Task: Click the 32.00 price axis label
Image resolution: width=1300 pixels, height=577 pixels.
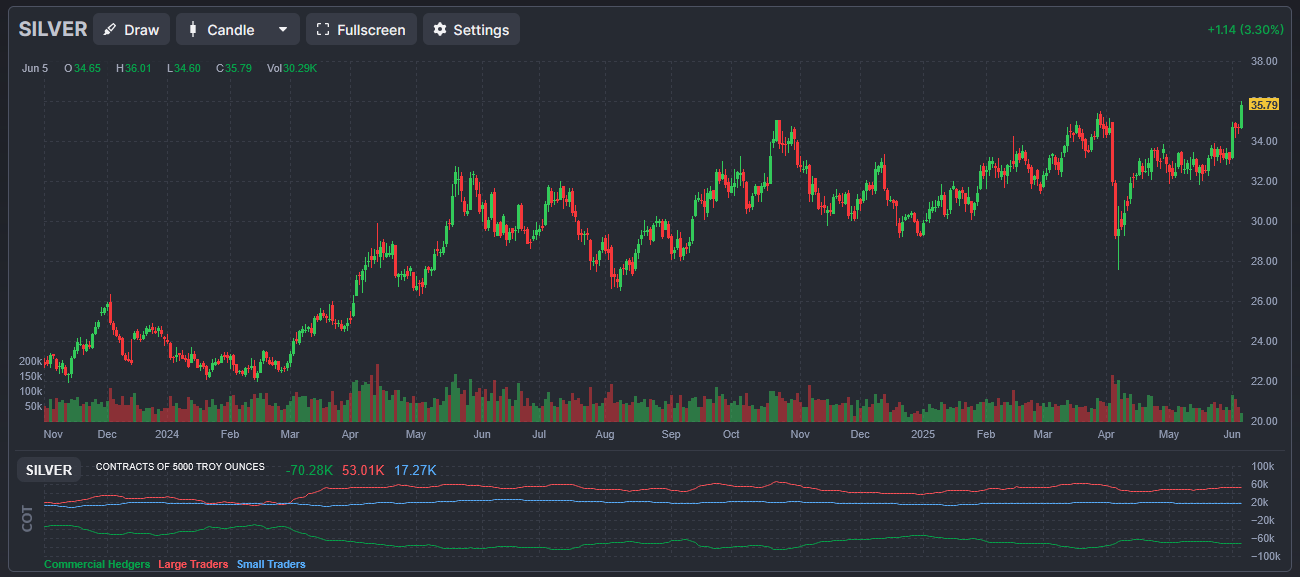Action: tap(1264, 181)
